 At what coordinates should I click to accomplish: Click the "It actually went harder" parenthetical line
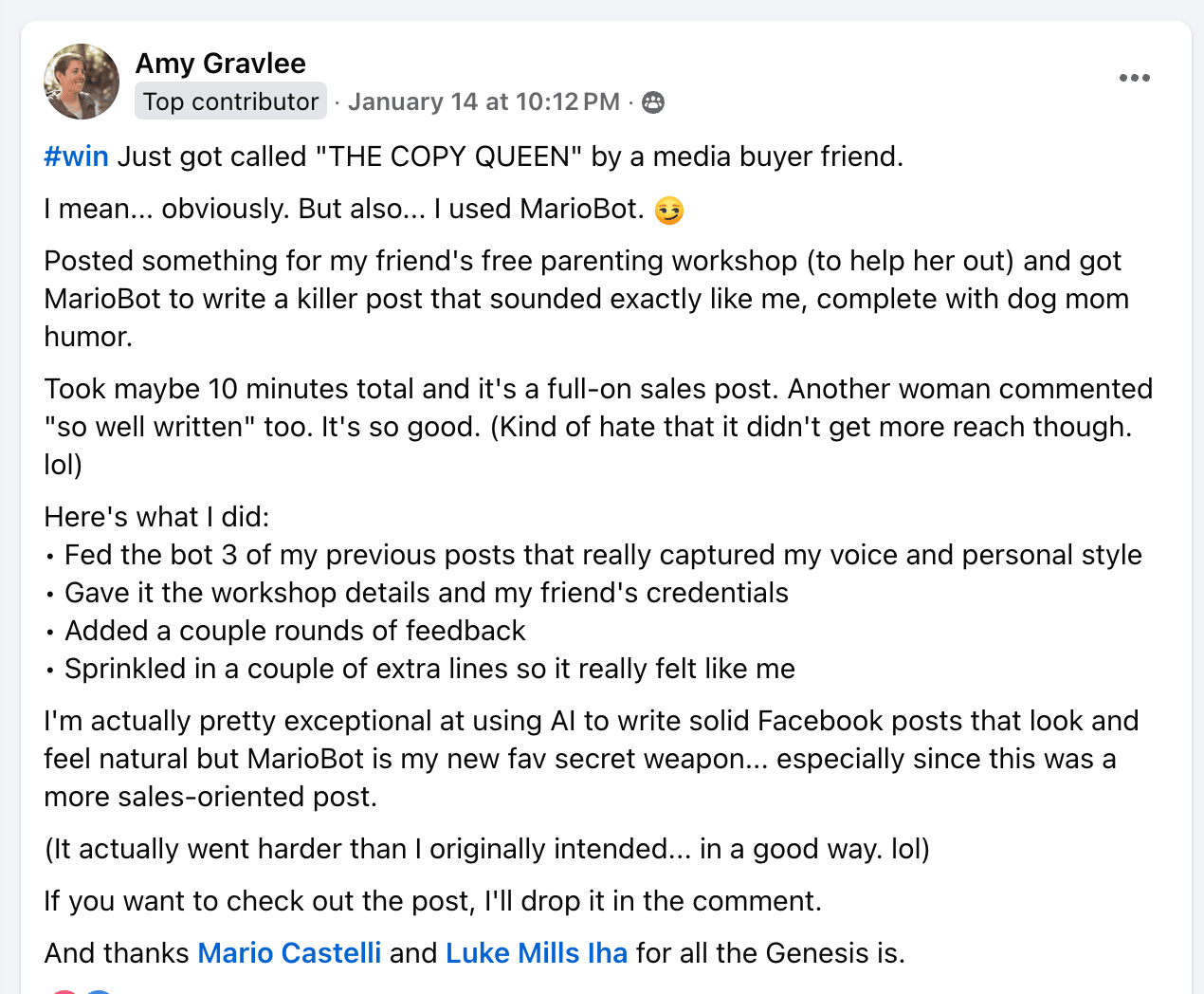(486, 849)
